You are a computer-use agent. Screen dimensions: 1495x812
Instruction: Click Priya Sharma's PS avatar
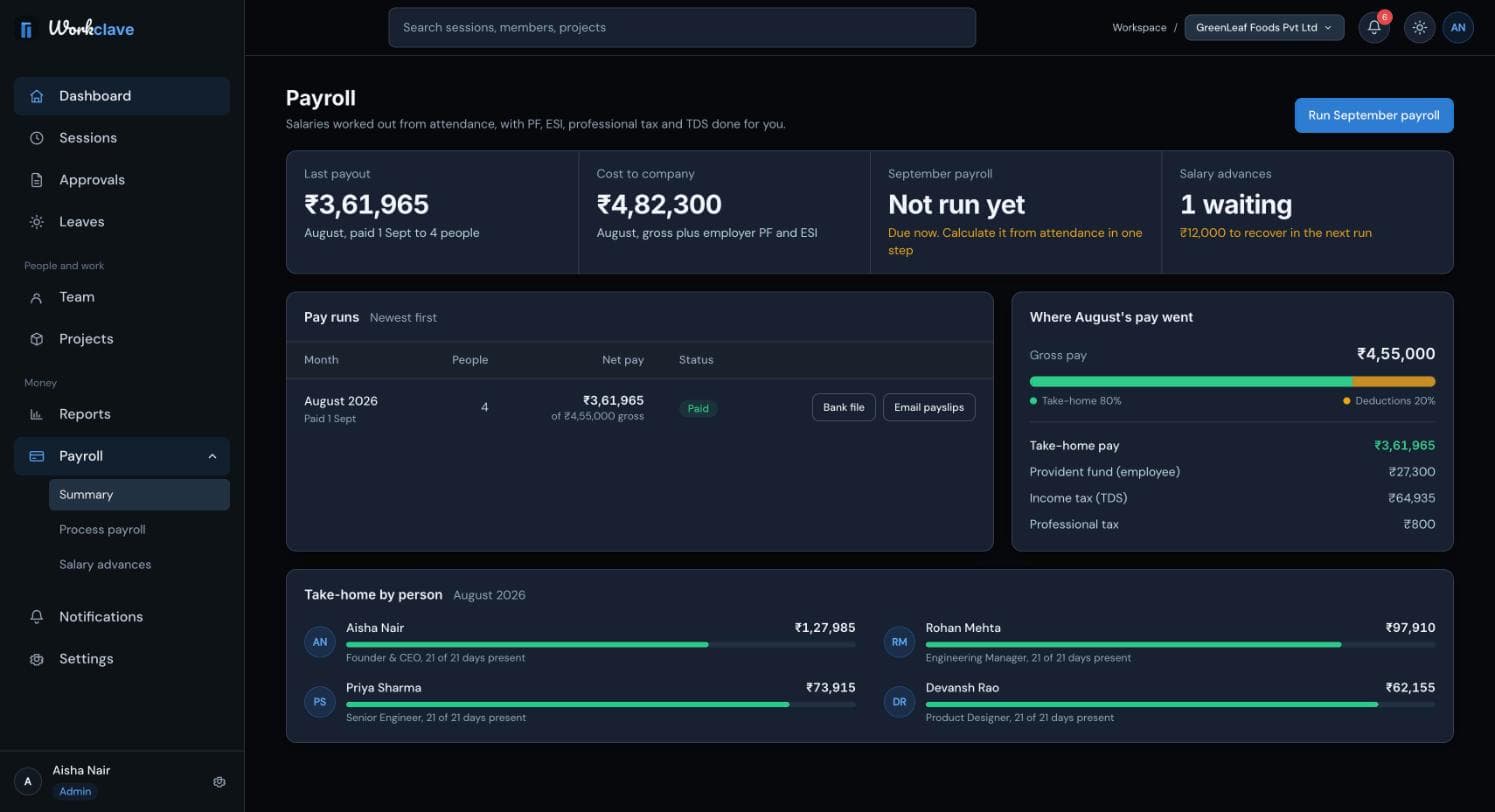[x=320, y=702]
